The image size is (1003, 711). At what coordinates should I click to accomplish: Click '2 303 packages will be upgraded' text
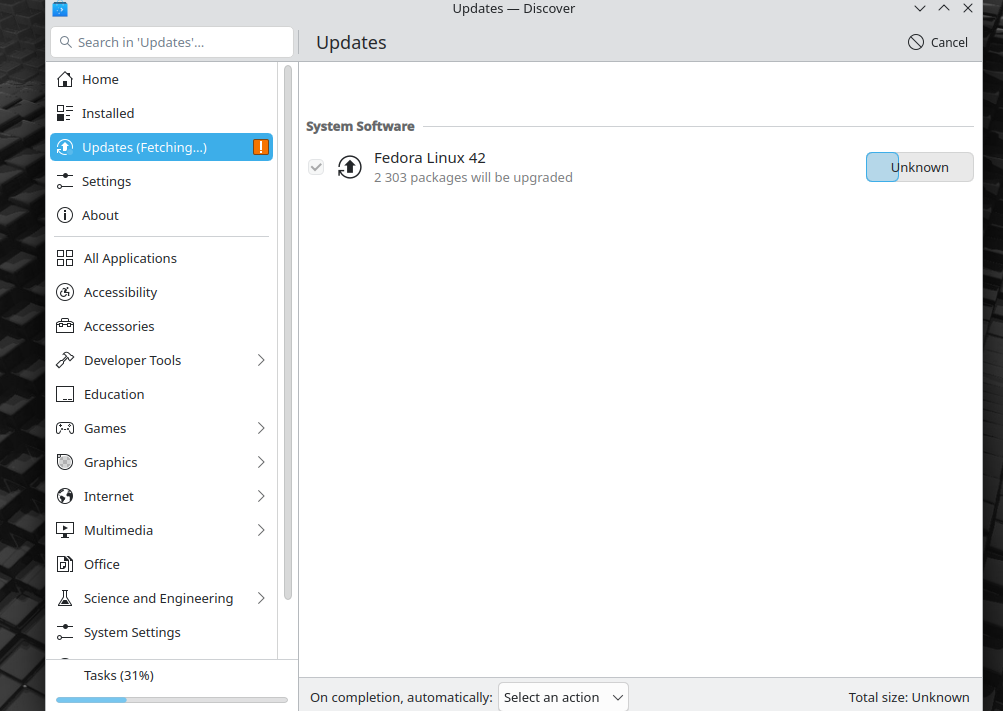click(473, 177)
